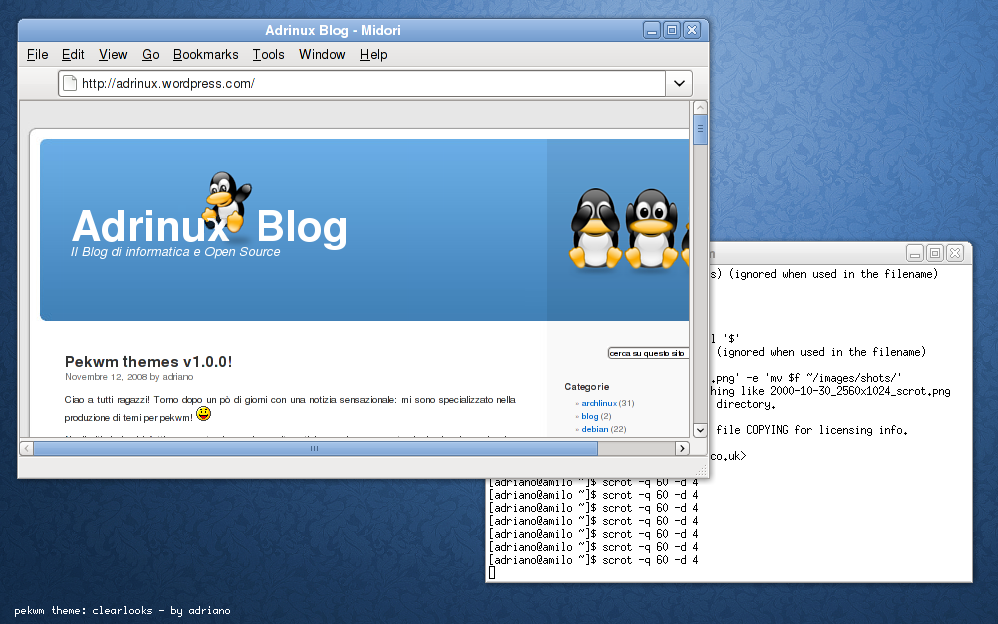The width and height of the screenshot is (998, 624).
Task: Open the Window menu
Action: [x=322, y=55]
